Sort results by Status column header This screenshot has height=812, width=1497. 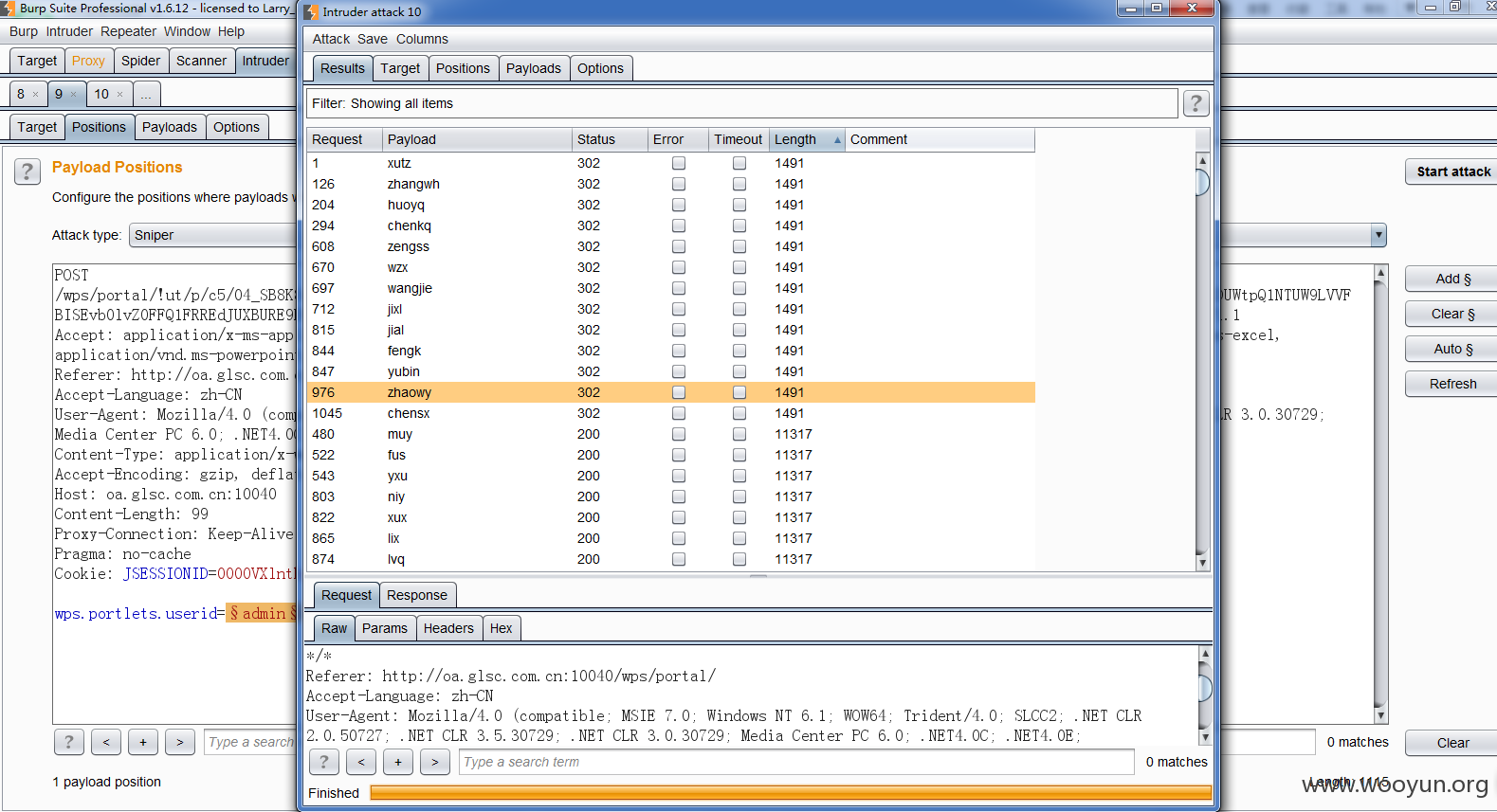[610, 139]
